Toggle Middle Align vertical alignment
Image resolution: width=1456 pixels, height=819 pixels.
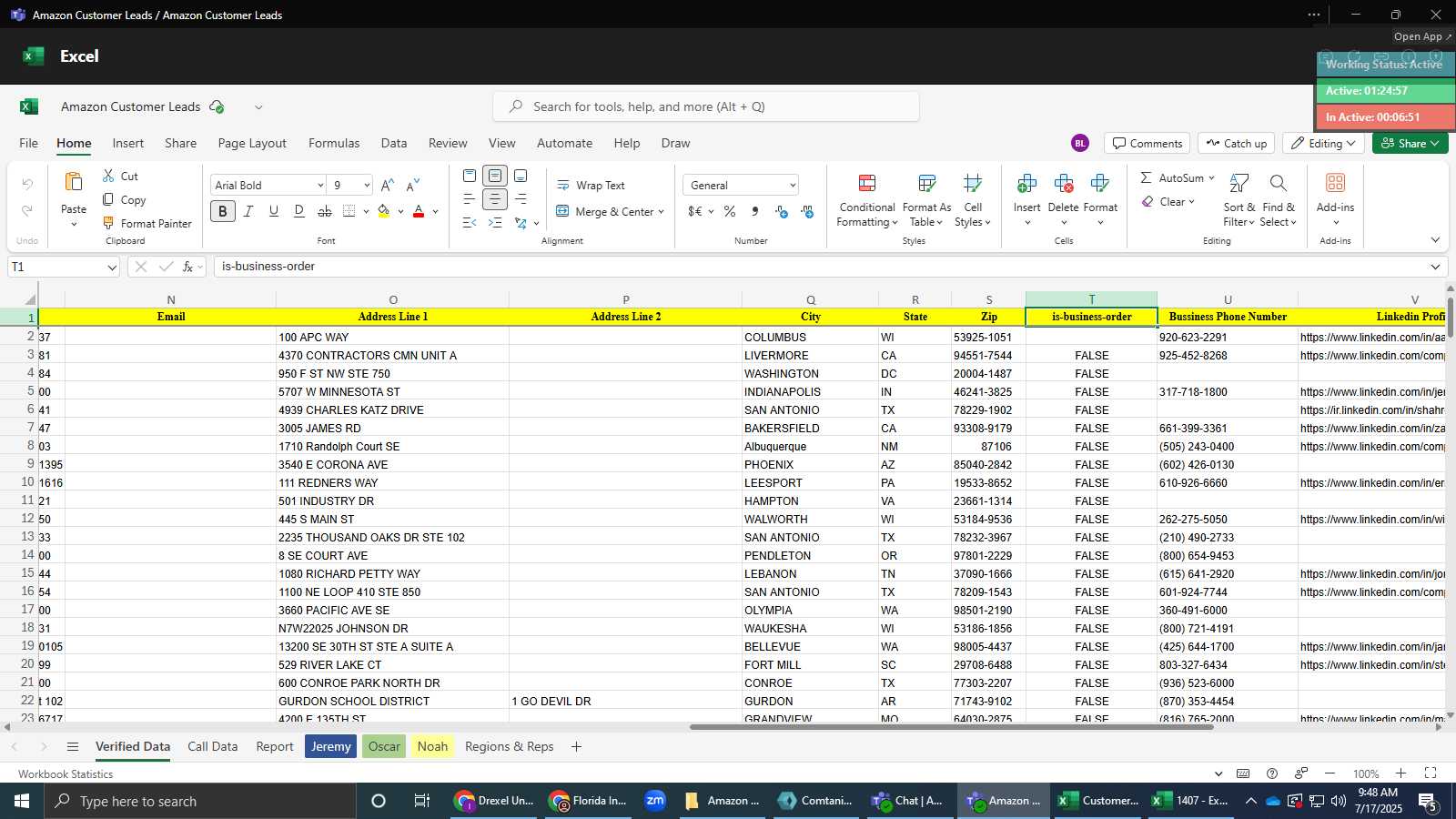click(x=495, y=176)
